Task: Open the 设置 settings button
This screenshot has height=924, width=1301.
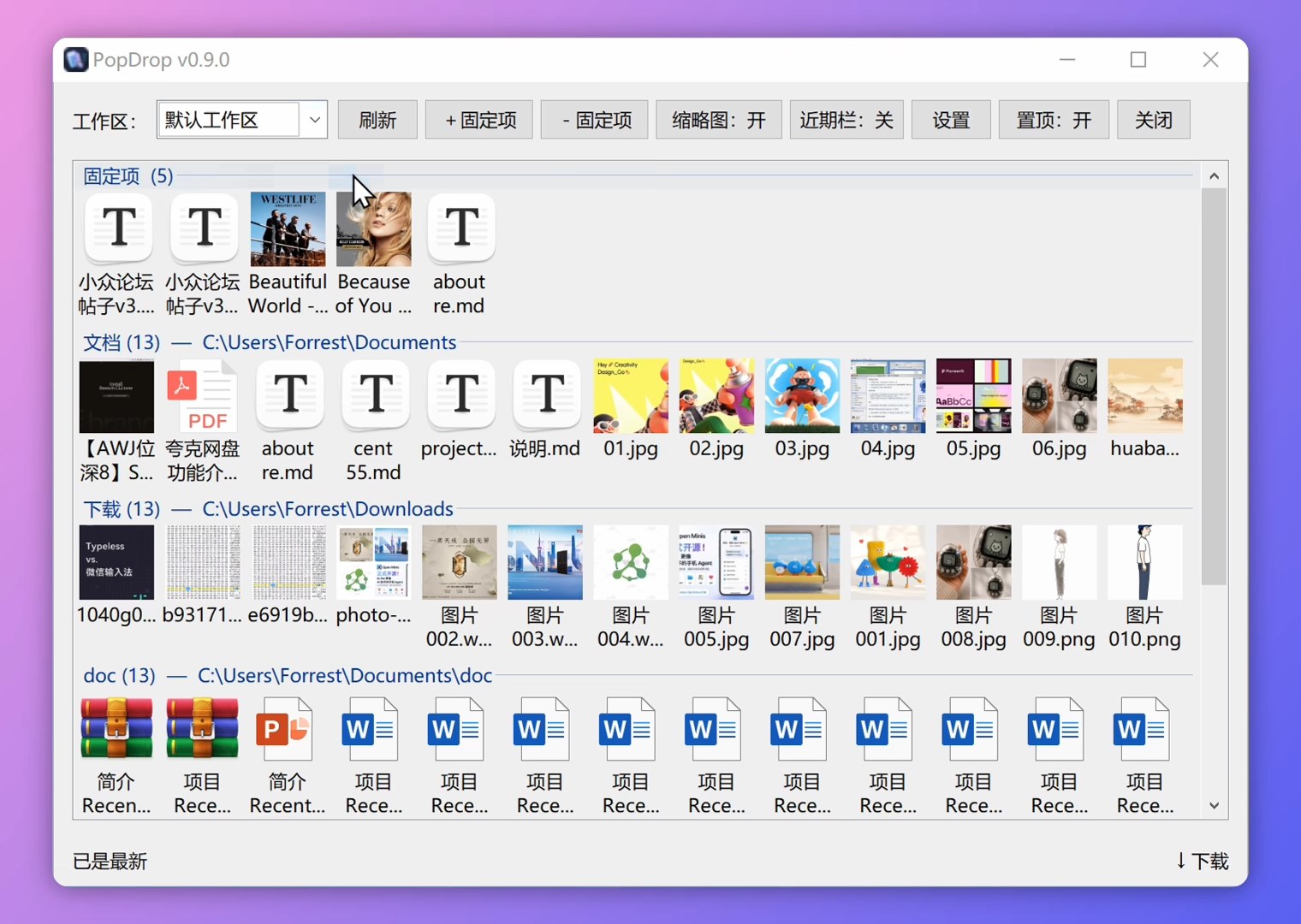Action: pyautogui.click(x=951, y=120)
